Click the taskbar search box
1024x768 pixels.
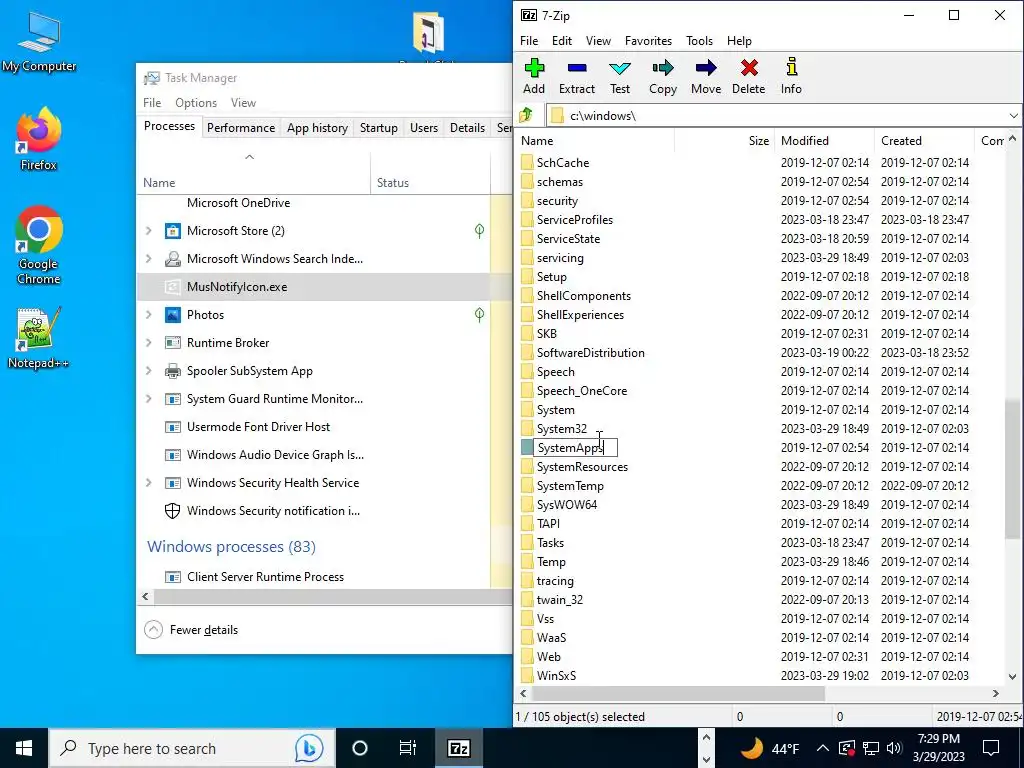coord(192,748)
